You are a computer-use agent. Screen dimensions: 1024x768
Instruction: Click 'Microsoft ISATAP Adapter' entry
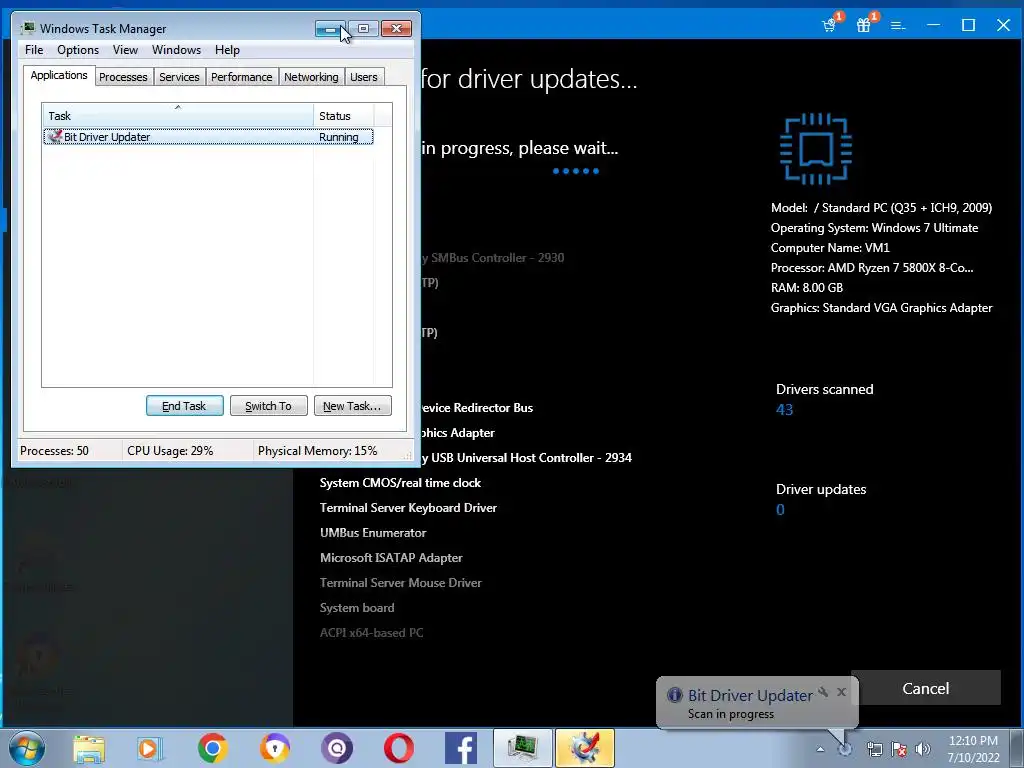[x=391, y=558]
